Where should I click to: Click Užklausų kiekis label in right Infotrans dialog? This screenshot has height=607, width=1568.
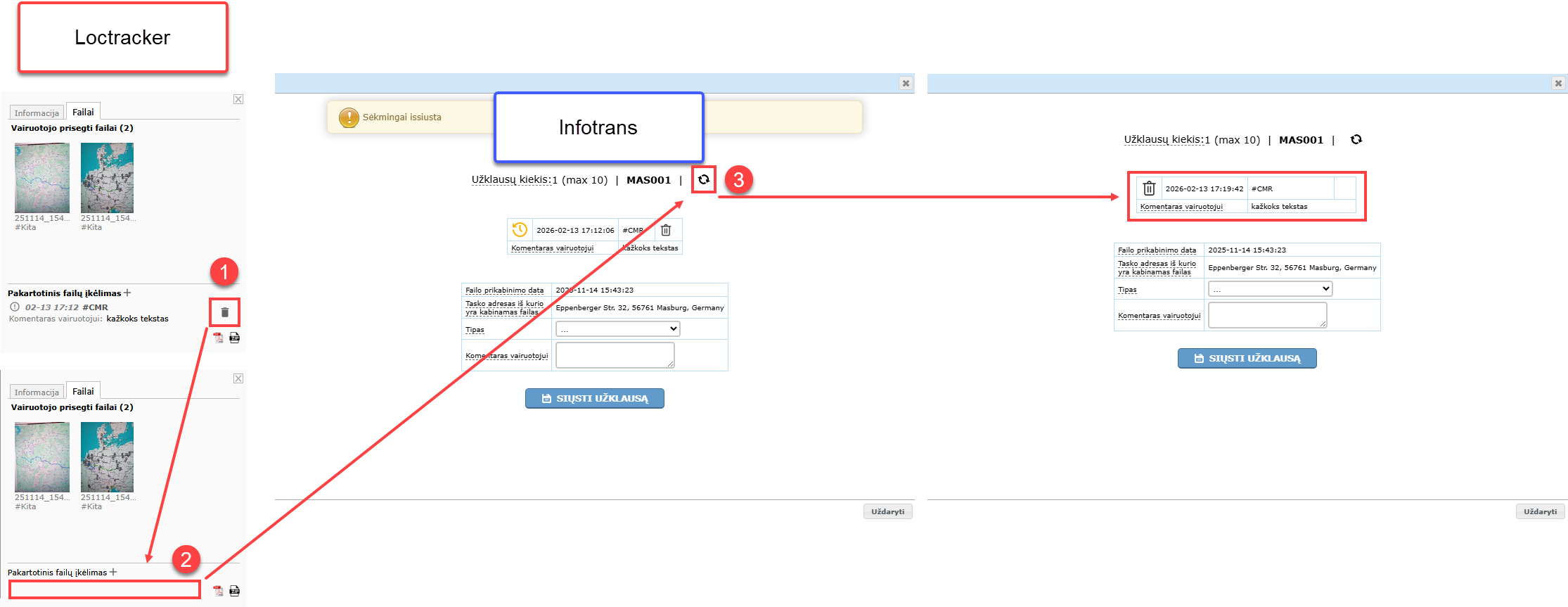click(x=1163, y=140)
